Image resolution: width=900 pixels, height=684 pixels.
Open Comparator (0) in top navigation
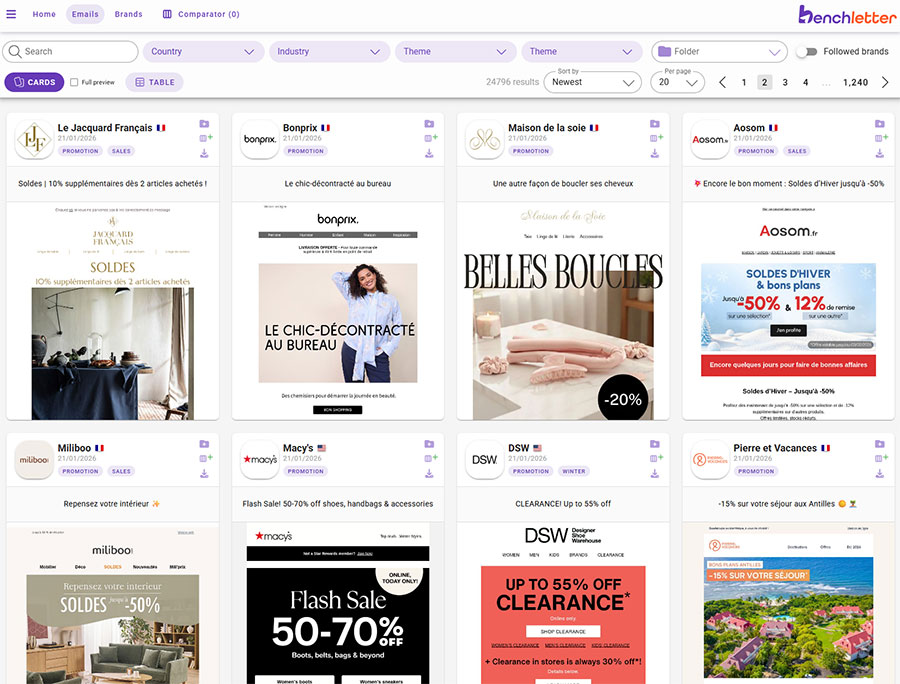click(x=201, y=14)
